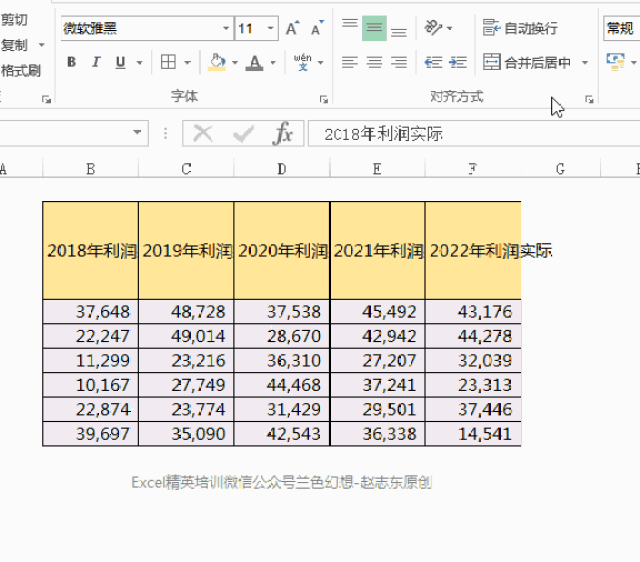Confirm entry with checkmark

pyautogui.click(x=243, y=133)
